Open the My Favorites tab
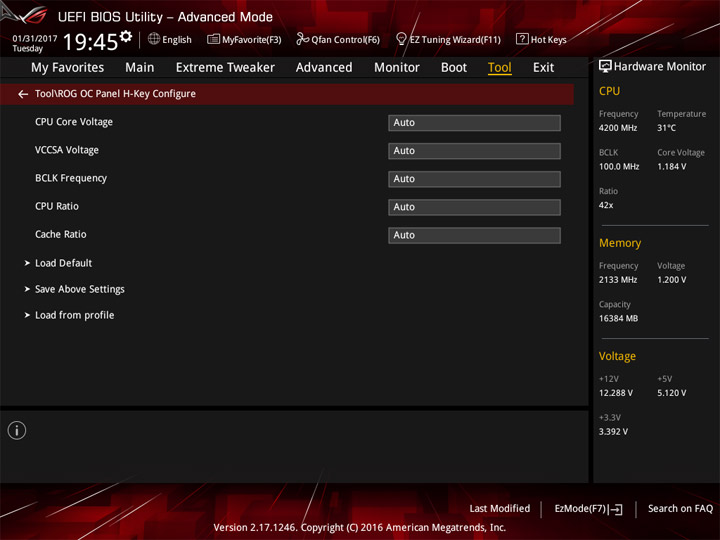The width and height of the screenshot is (720, 540). pyautogui.click(x=68, y=68)
